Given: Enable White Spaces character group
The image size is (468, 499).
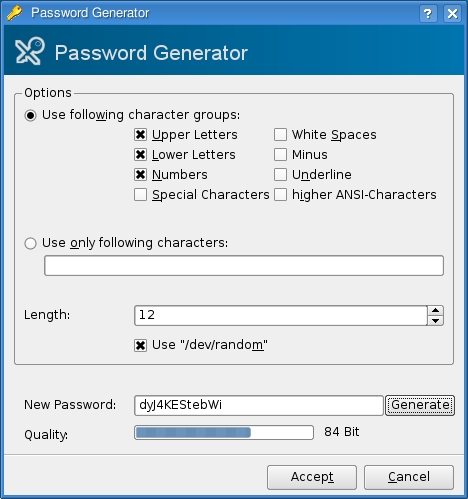Looking at the screenshot, I should [x=280, y=134].
